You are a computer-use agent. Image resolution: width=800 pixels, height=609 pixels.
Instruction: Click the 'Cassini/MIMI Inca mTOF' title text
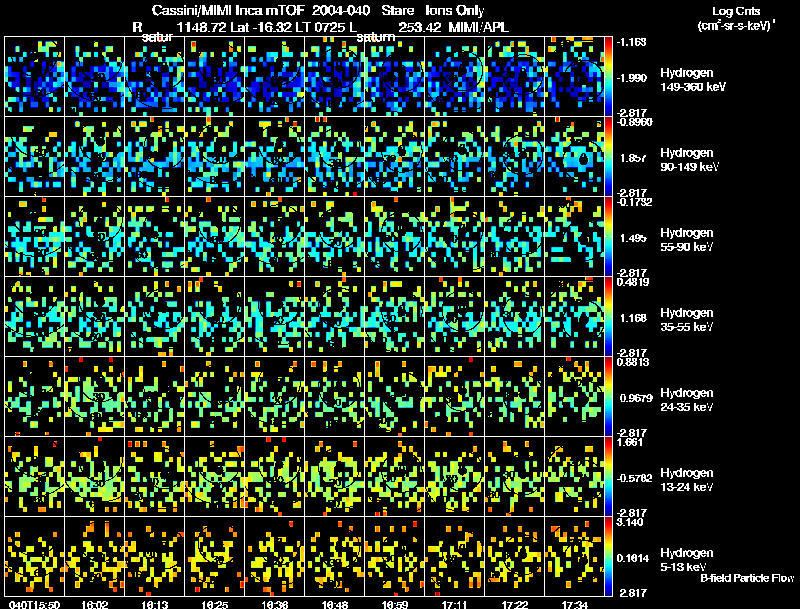[x=229, y=10]
